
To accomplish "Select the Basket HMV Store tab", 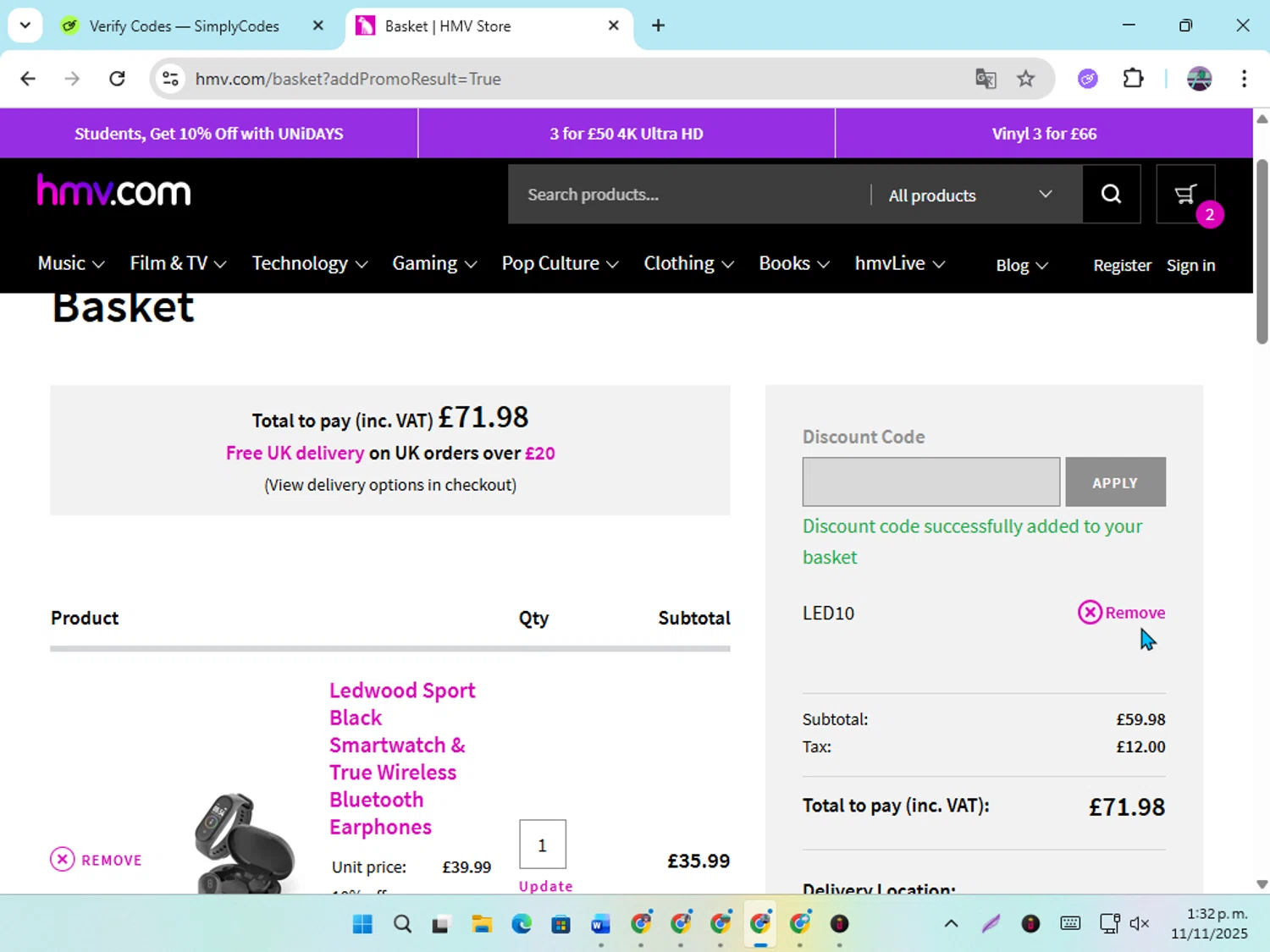I will tap(489, 25).
